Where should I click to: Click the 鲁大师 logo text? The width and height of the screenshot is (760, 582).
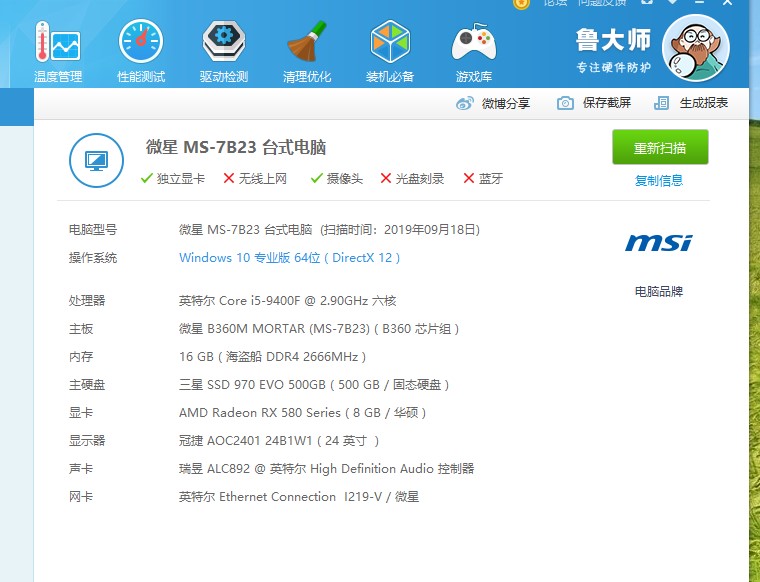pos(613,40)
